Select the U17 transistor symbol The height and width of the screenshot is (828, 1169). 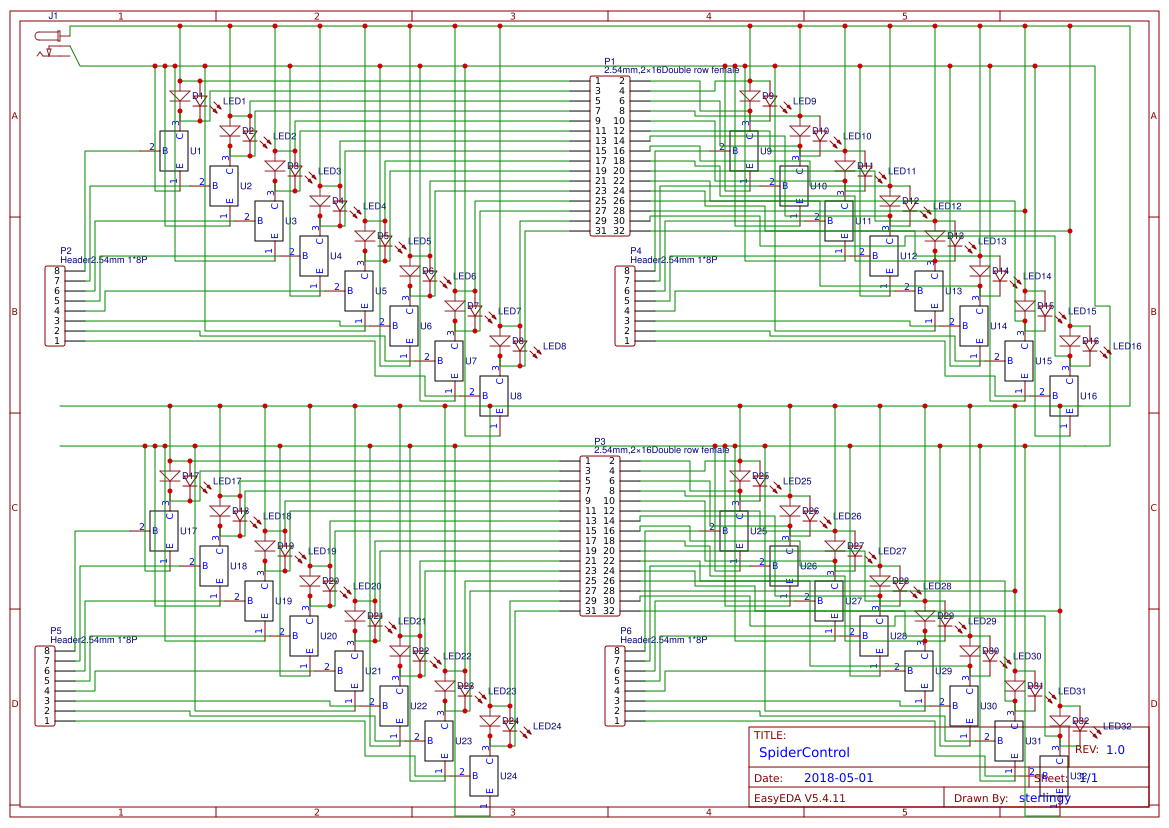tap(164, 533)
